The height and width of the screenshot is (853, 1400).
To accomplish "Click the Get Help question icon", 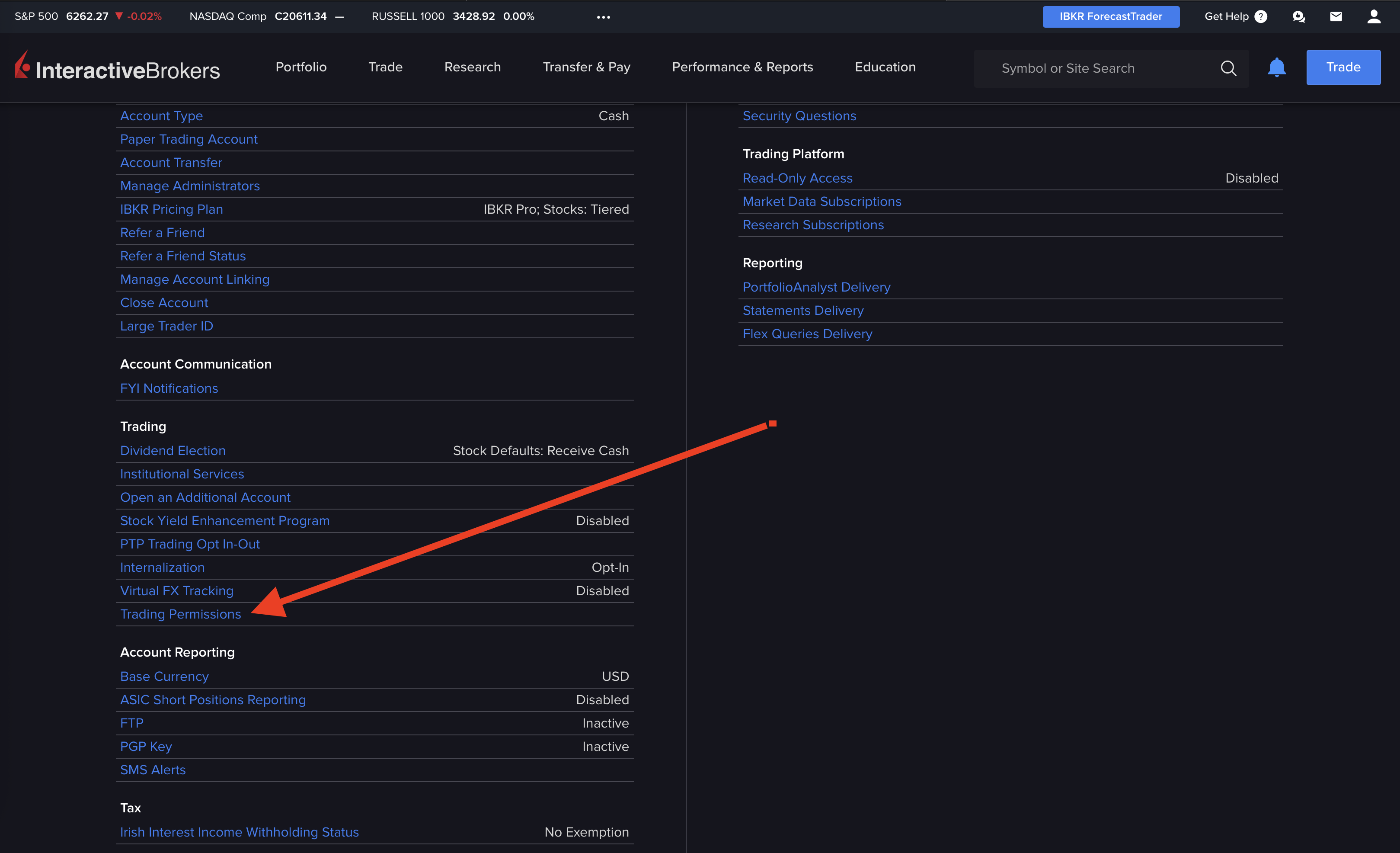I will [x=1261, y=16].
